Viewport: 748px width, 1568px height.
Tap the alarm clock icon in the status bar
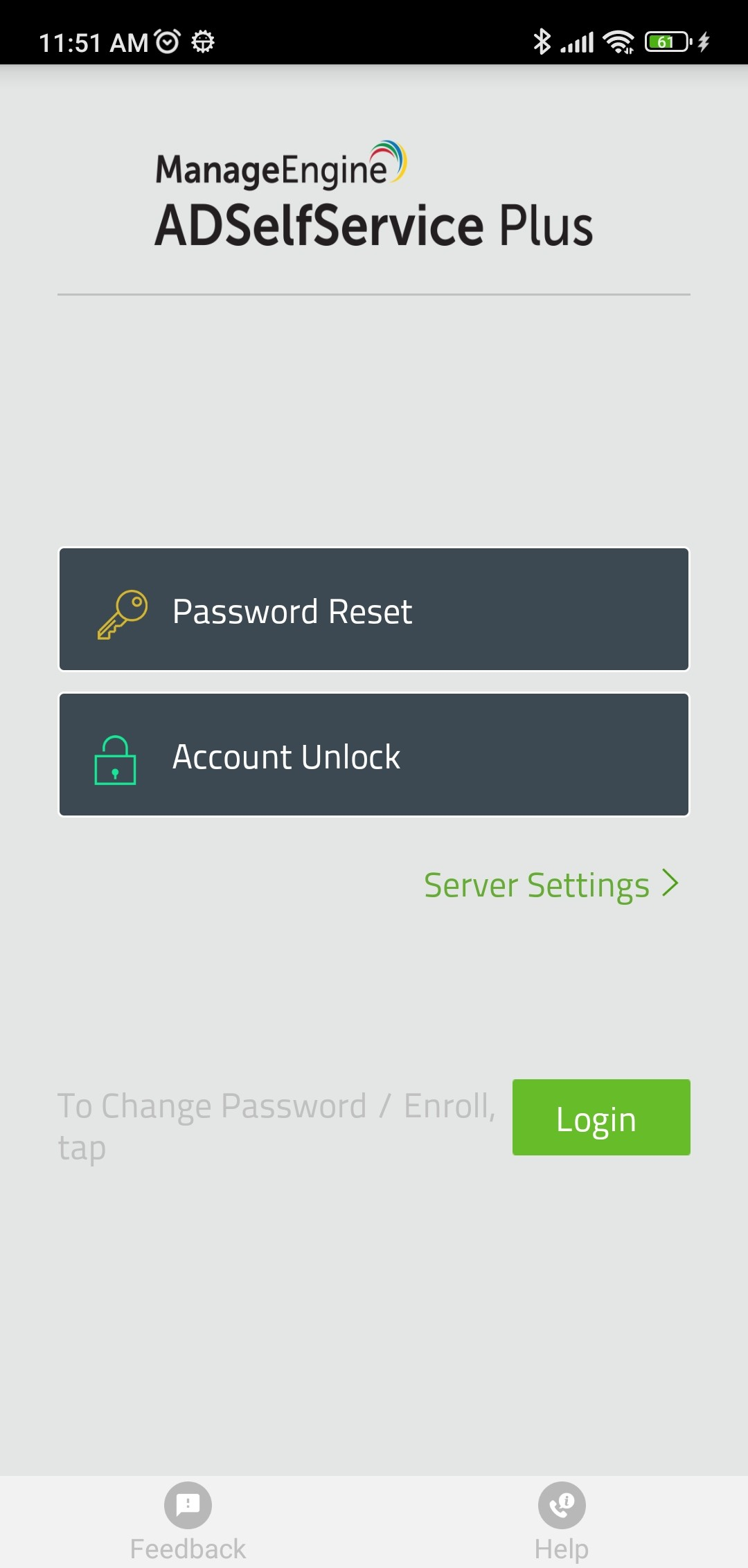point(166,43)
